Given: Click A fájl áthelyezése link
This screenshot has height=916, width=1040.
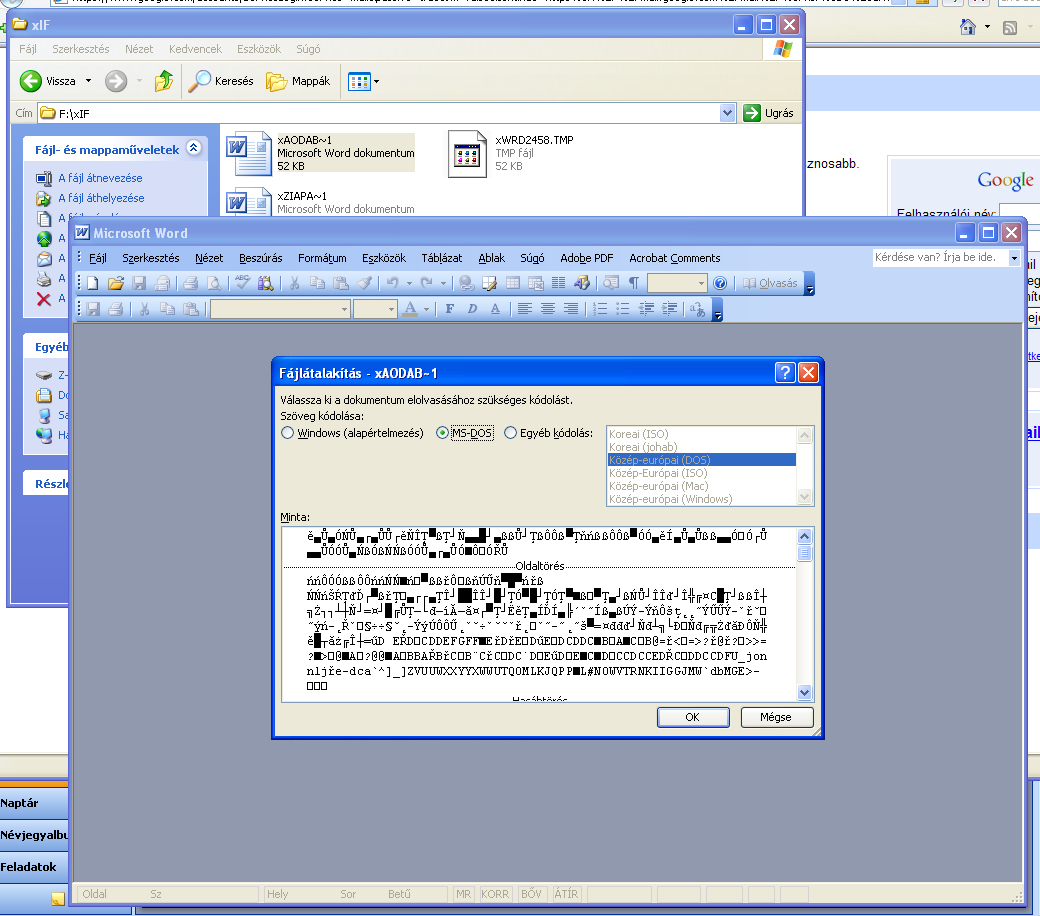Looking at the screenshot, I should (x=101, y=198).
